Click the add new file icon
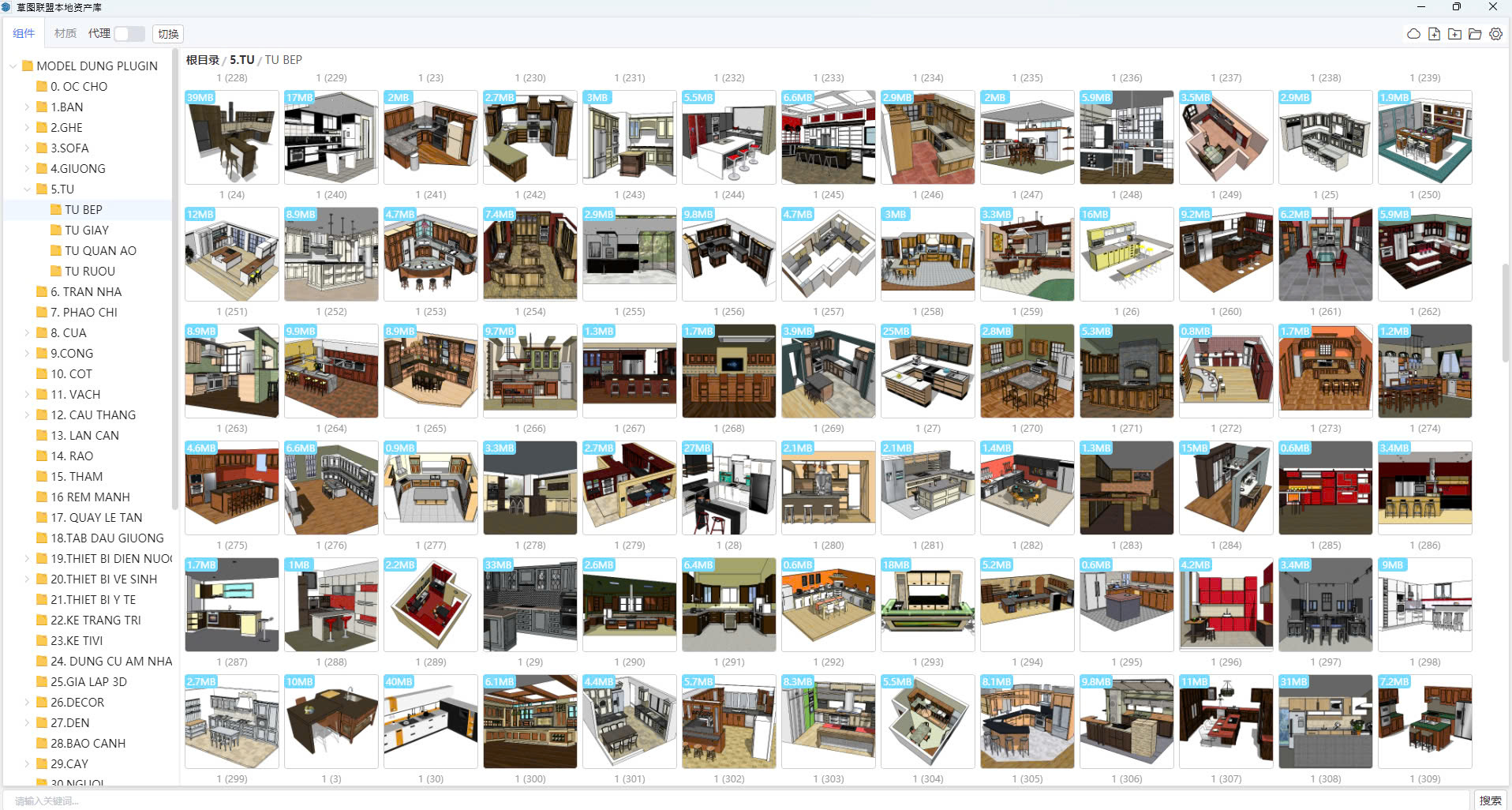 pyautogui.click(x=1434, y=34)
